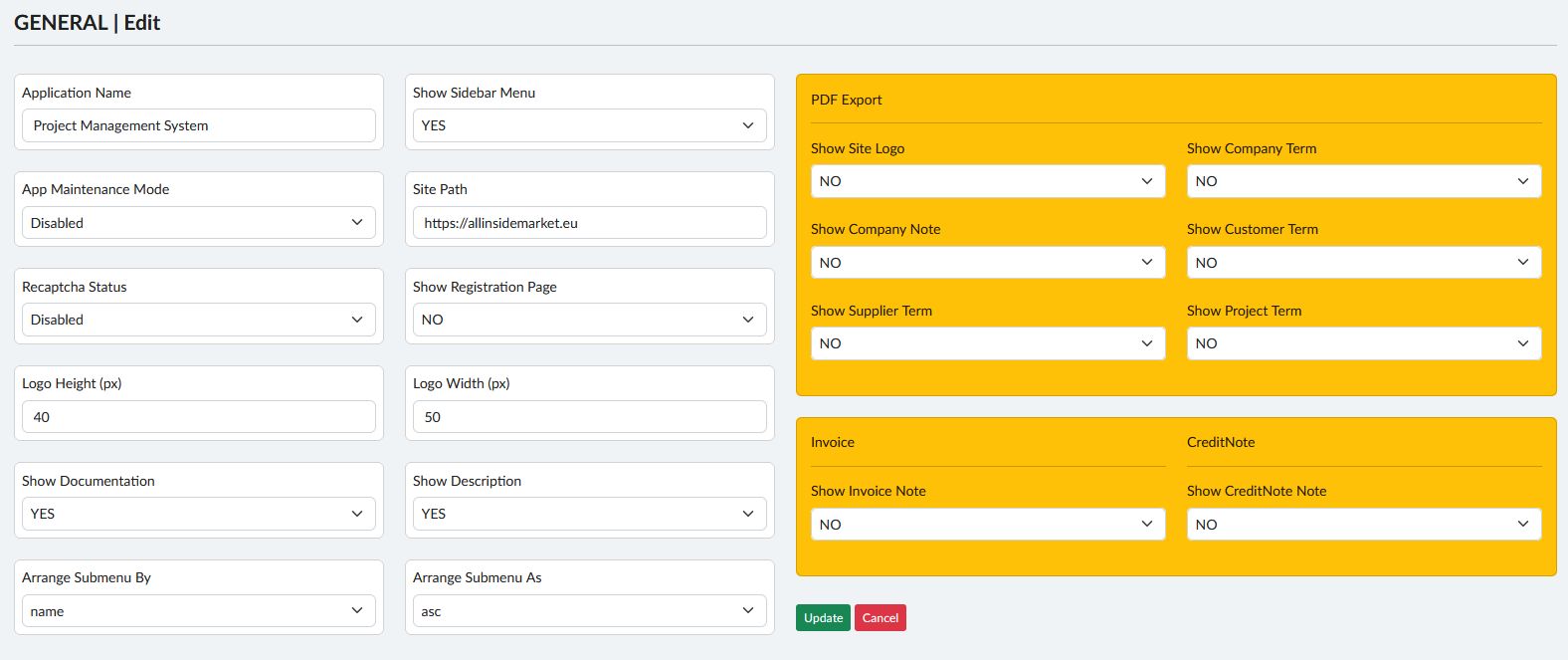
Task: Open the Recaptcha Status dropdown
Action: coord(198,320)
